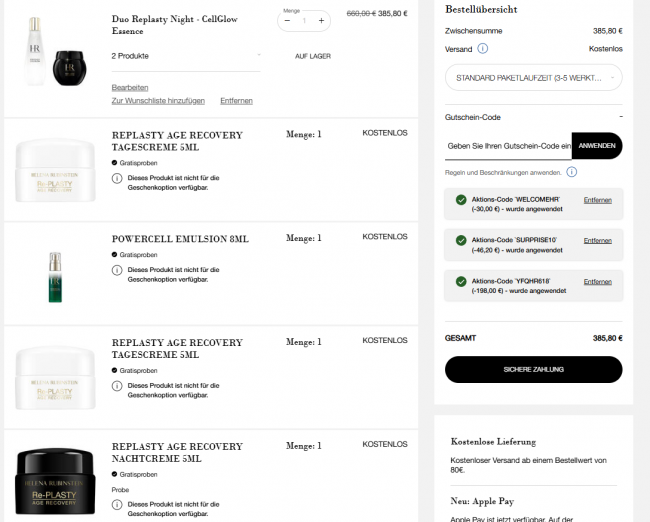Remove Duo Replasty Night via Entfernen
The height and width of the screenshot is (522, 650).
(236, 101)
